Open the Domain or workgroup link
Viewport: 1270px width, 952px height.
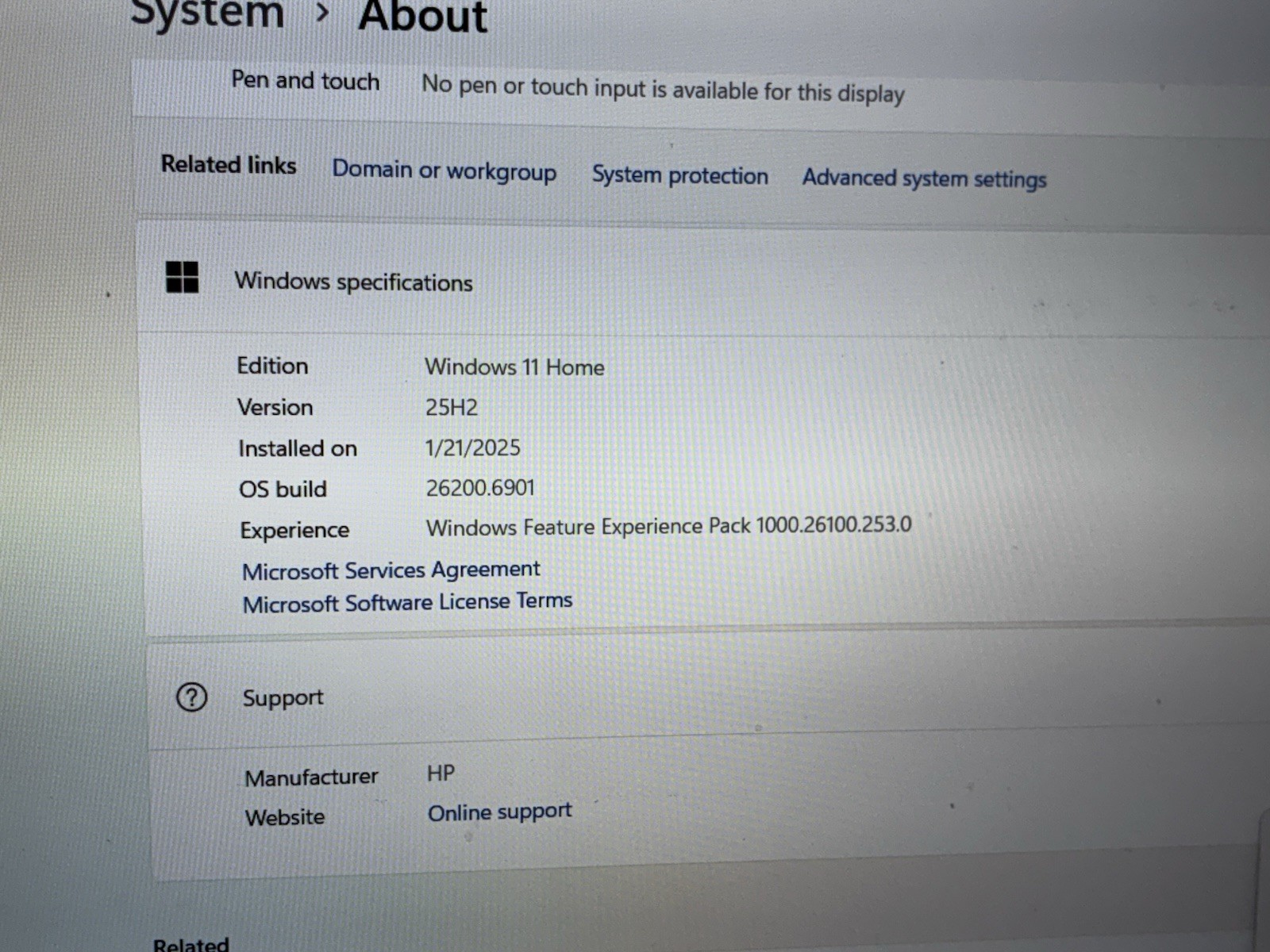coord(444,171)
